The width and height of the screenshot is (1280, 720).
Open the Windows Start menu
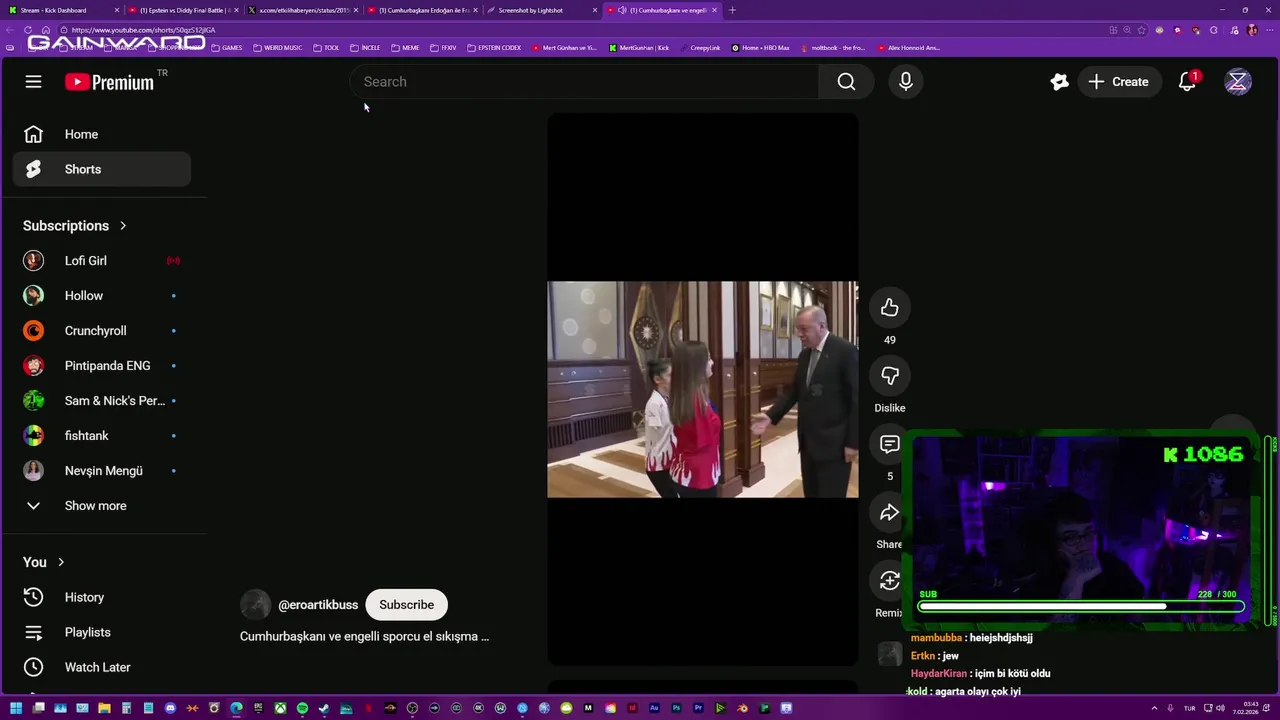click(x=16, y=708)
